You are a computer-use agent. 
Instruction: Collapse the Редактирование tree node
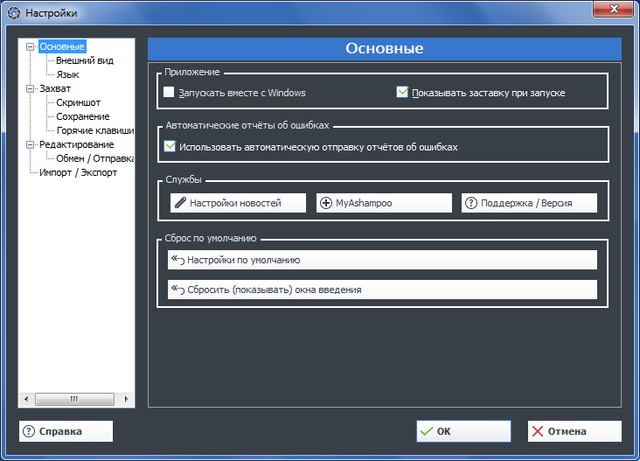click(30, 144)
